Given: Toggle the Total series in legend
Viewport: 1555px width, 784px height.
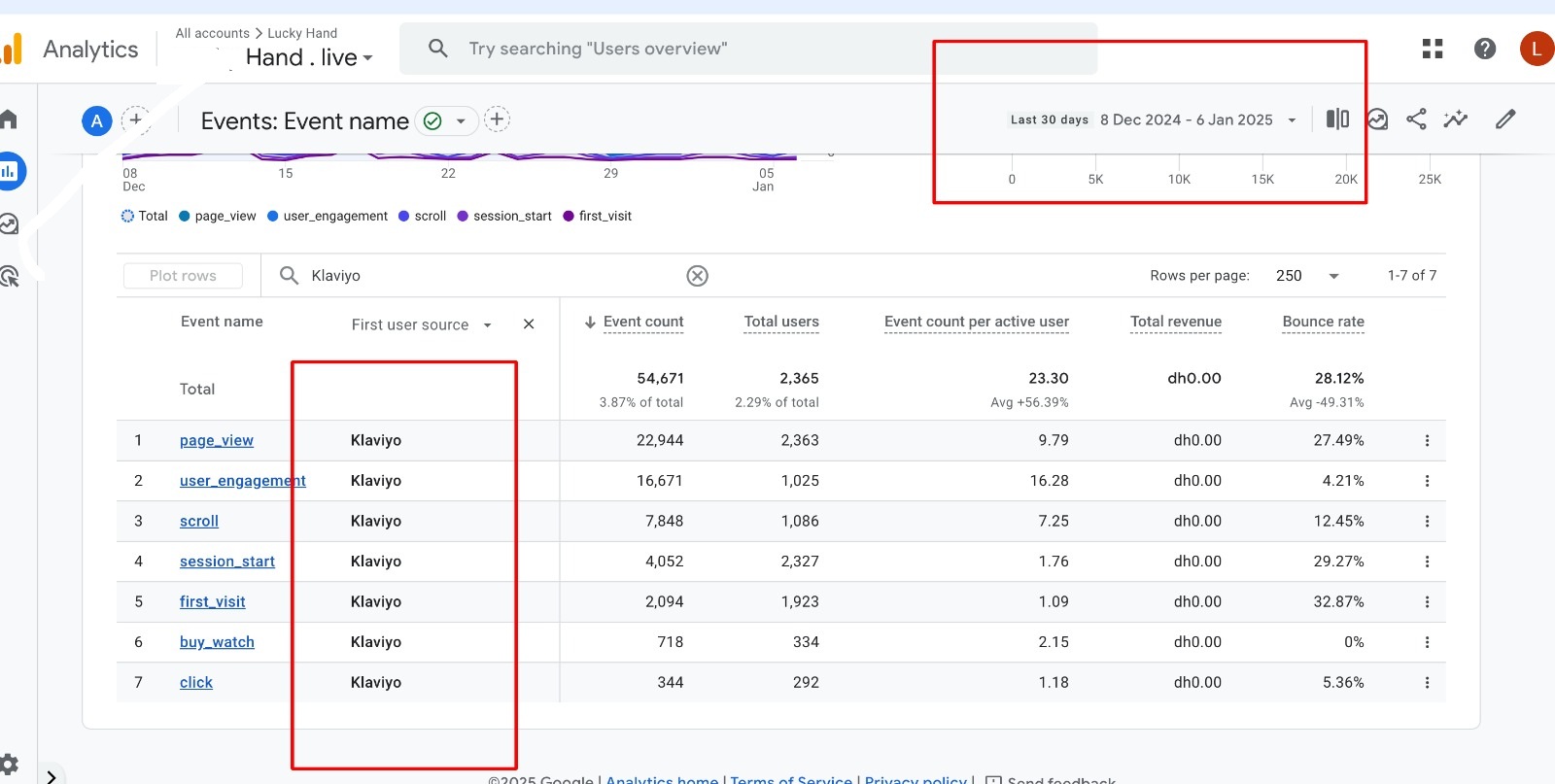Looking at the screenshot, I should tap(144, 217).
